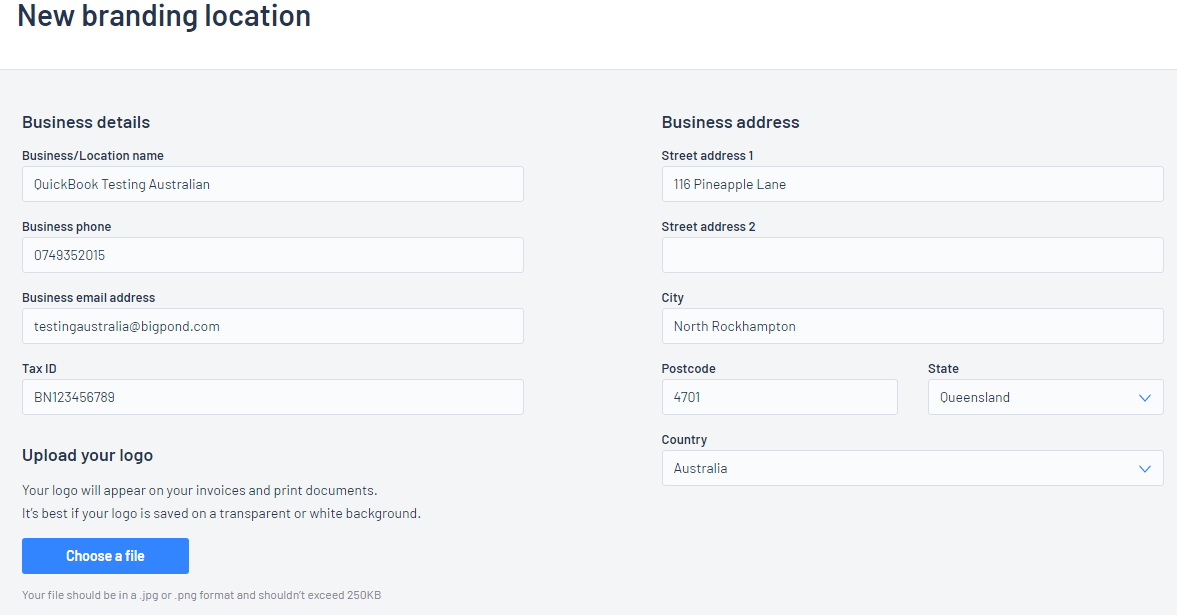The width and height of the screenshot is (1177, 615).
Task: Click the 'City' field label
Action: click(673, 298)
